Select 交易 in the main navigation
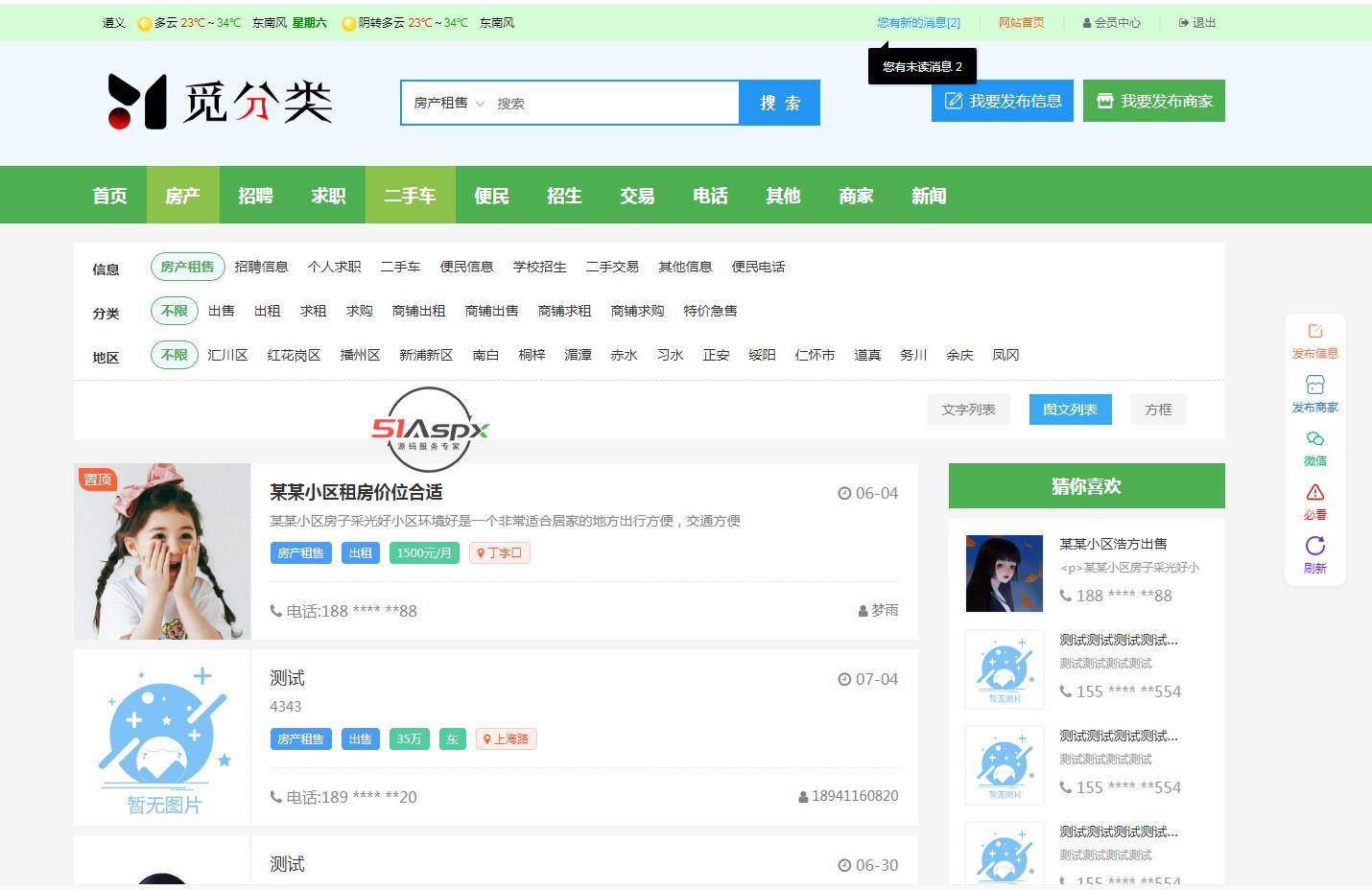Viewport: 1372px width, 890px height. [x=638, y=196]
